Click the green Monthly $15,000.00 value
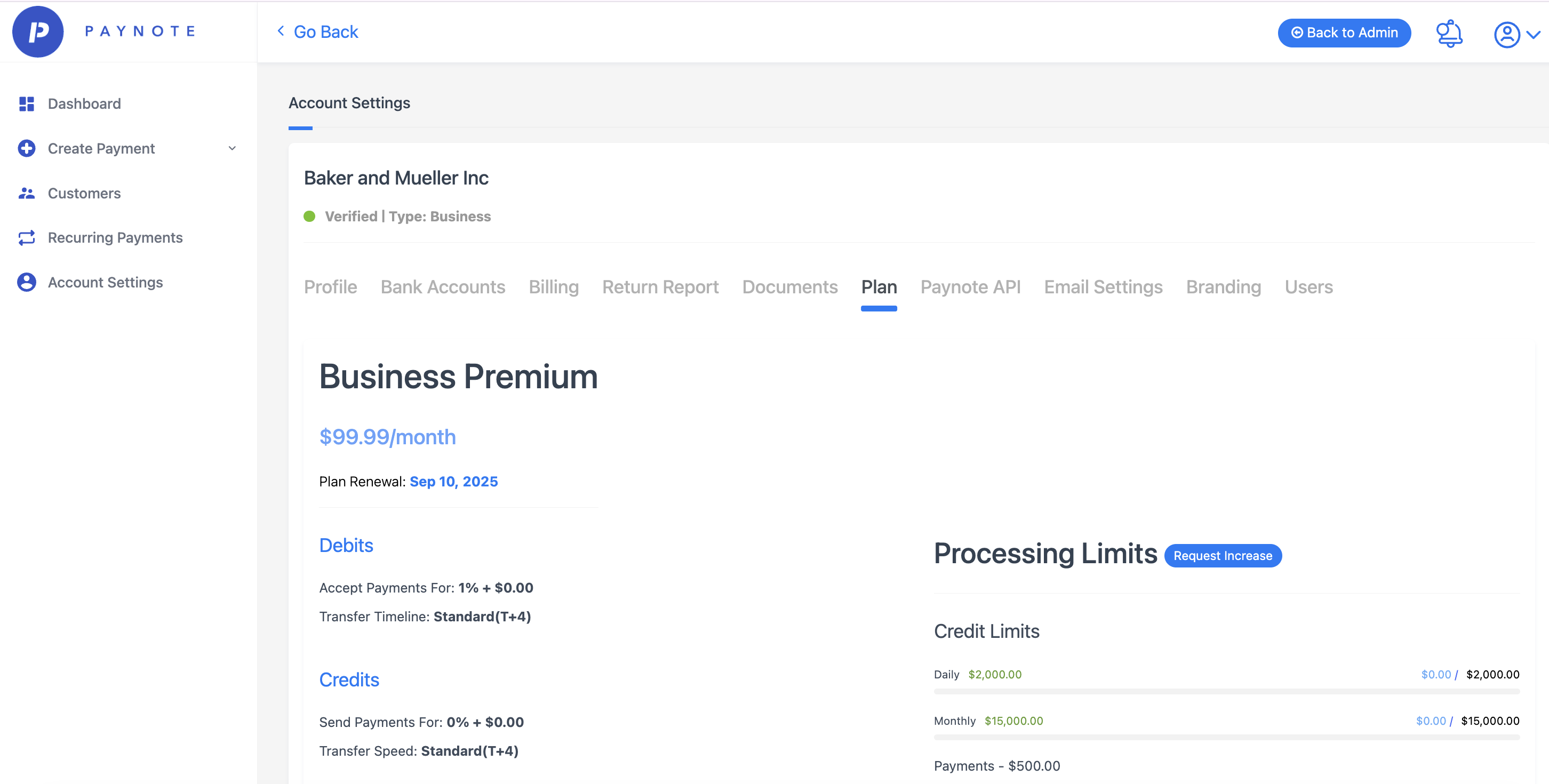This screenshot has height=784, width=1549. click(1013, 721)
